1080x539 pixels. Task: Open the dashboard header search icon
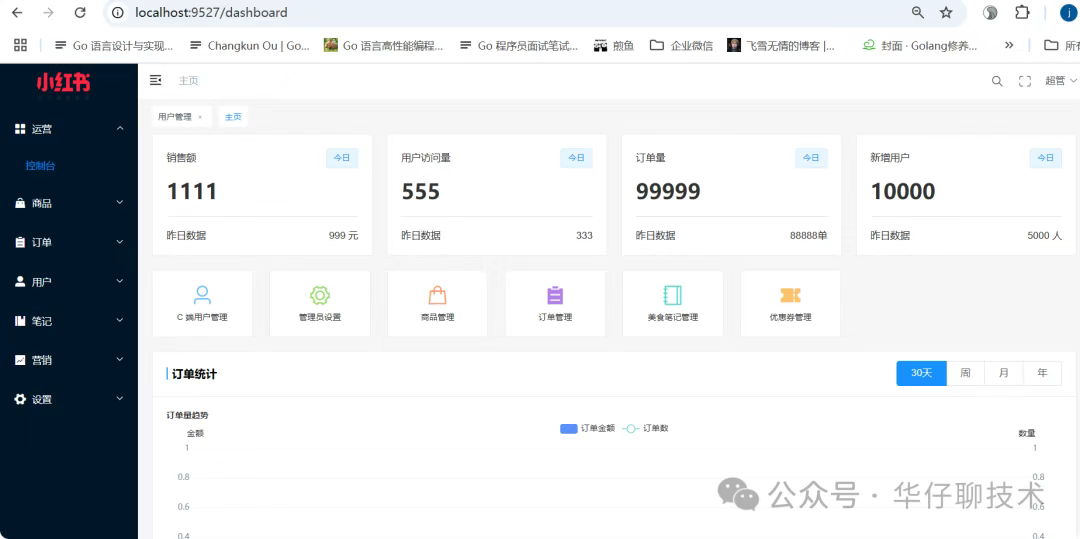tap(997, 81)
